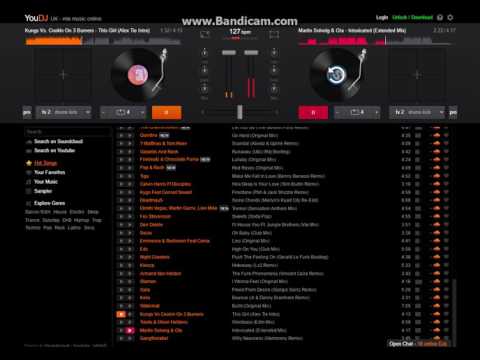
Task: Click the left channel volume fader
Action: 229,53
